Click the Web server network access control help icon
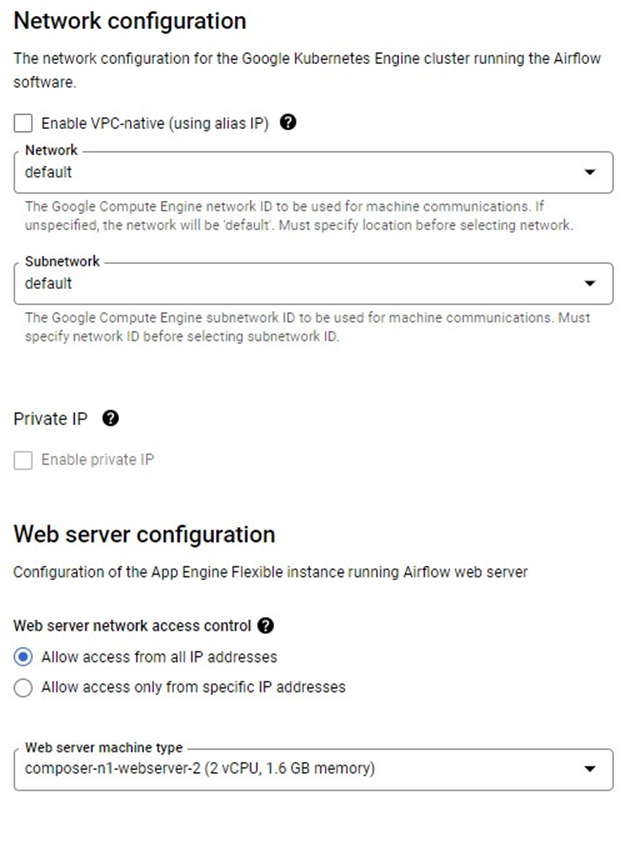The image size is (635, 841). (265, 626)
